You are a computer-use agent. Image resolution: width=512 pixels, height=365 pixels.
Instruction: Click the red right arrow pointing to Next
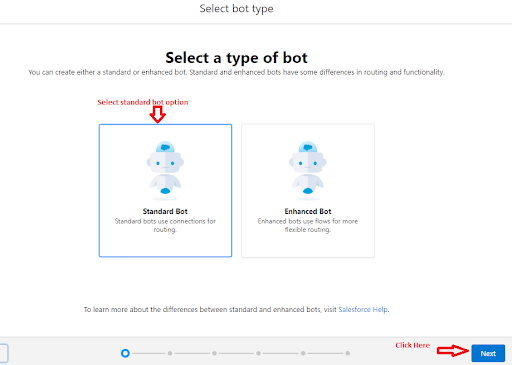pyautogui.click(x=453, y=351)
